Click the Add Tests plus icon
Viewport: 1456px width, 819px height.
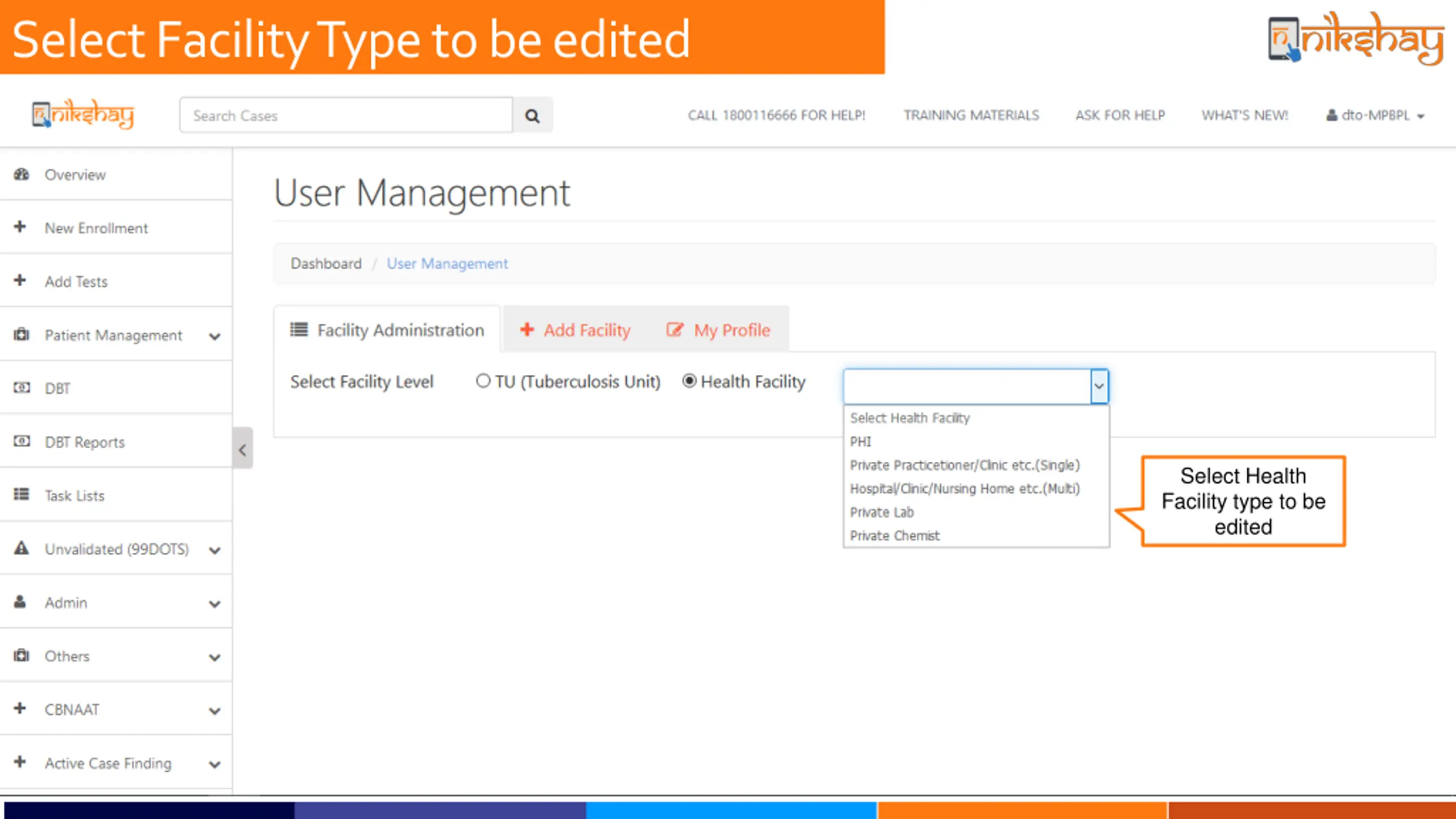click(x=20, y=280)
